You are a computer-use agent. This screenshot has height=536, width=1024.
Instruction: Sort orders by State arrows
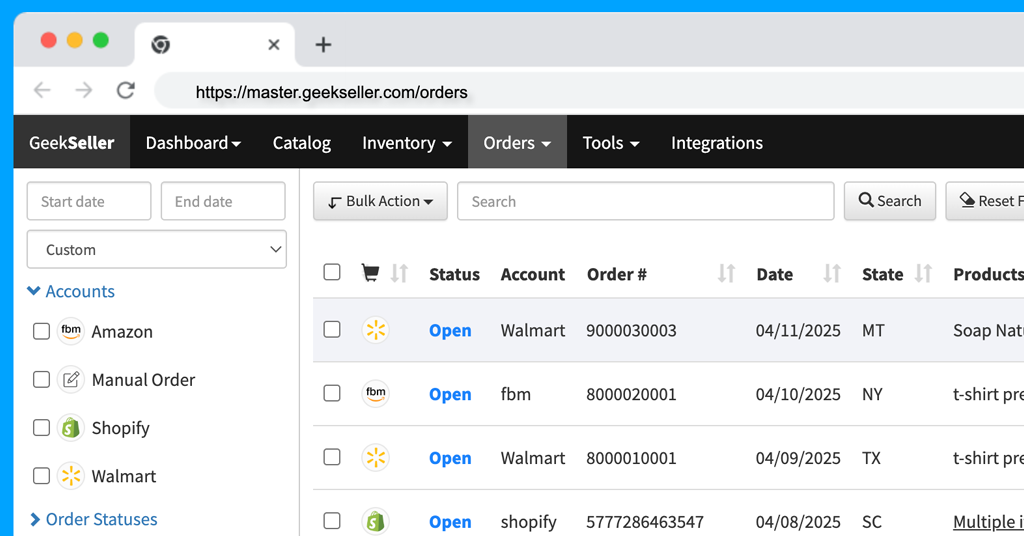[923, 274]
